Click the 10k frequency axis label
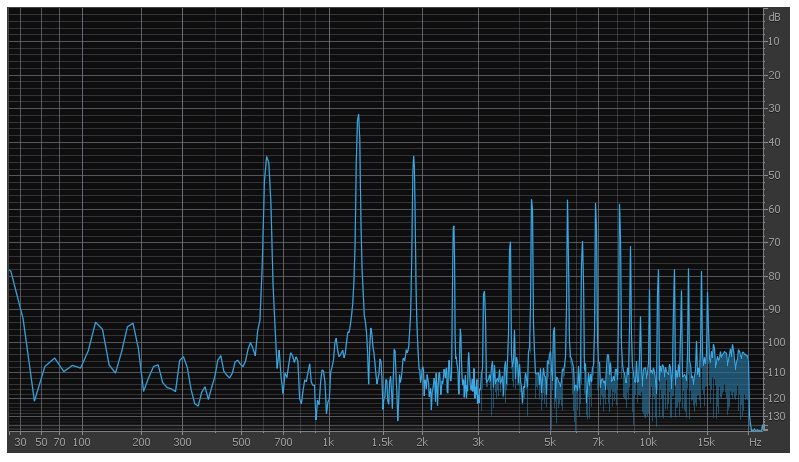The image size is (799, 462). coord(648,442)
